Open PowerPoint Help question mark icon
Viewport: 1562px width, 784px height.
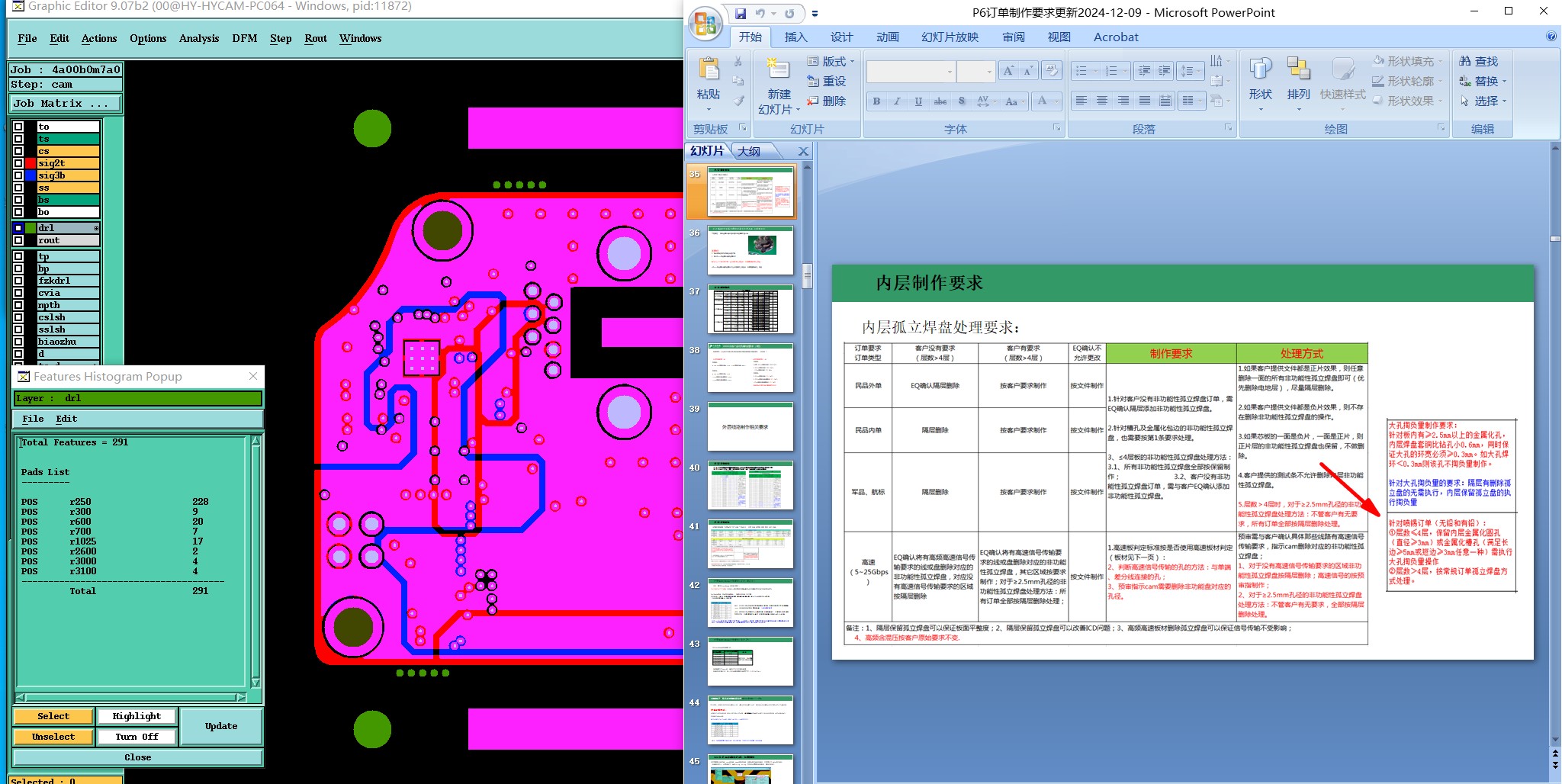1551,36
